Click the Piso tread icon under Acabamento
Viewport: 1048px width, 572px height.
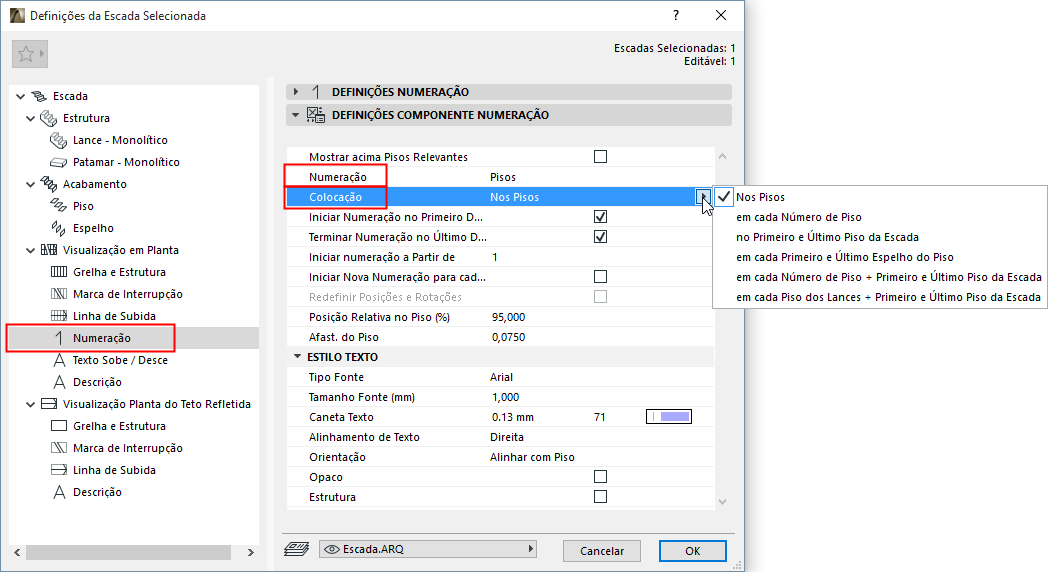coord(59,206)
